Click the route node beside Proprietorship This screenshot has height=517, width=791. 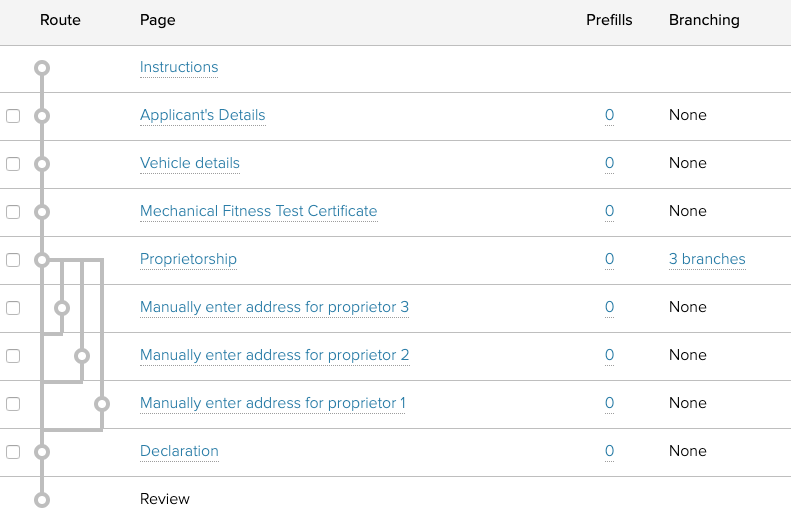41,260
